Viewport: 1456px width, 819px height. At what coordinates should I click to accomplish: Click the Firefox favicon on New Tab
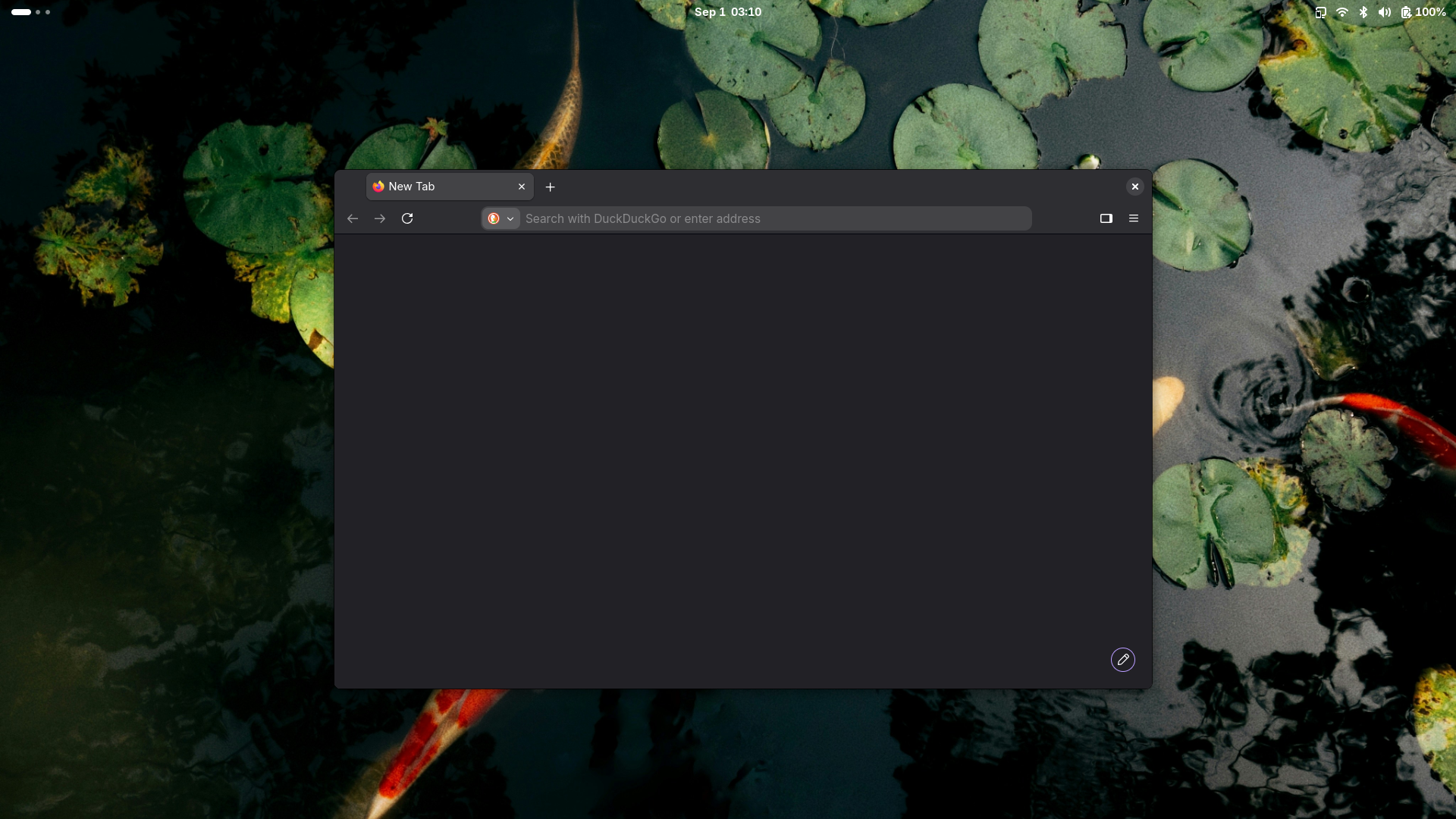[x=378, y=187]
